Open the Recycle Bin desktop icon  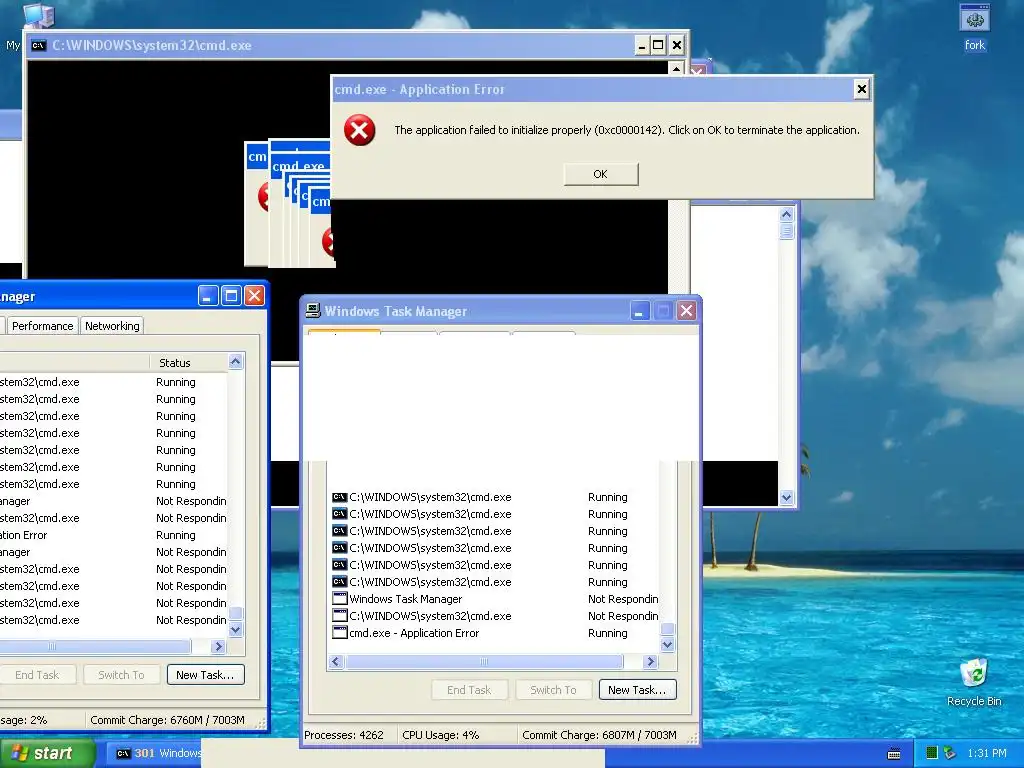(974, 682)
